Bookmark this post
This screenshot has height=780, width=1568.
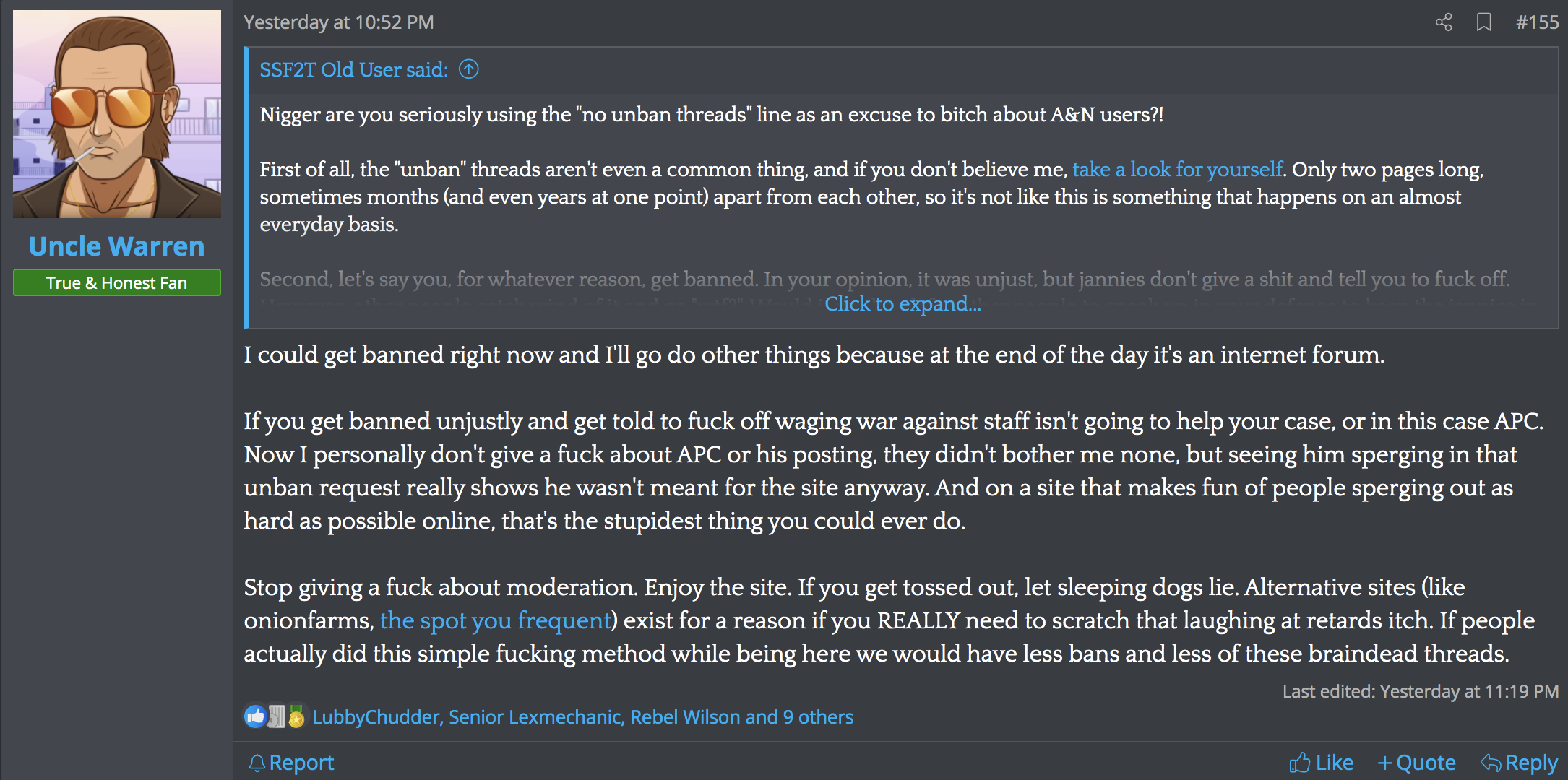(x=1483, y=22)
